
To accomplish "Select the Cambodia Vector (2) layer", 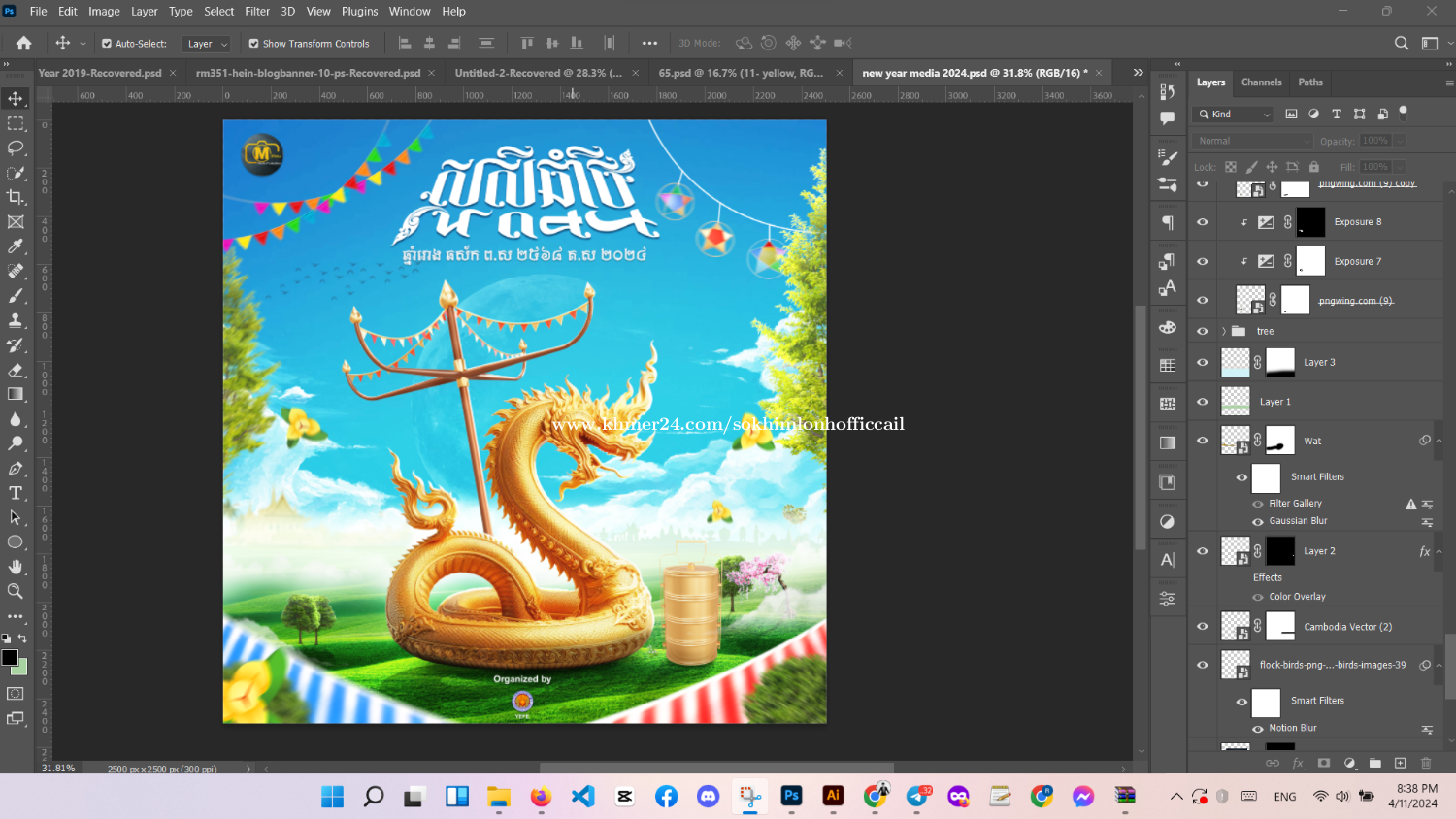I will tap(1347, 627).
